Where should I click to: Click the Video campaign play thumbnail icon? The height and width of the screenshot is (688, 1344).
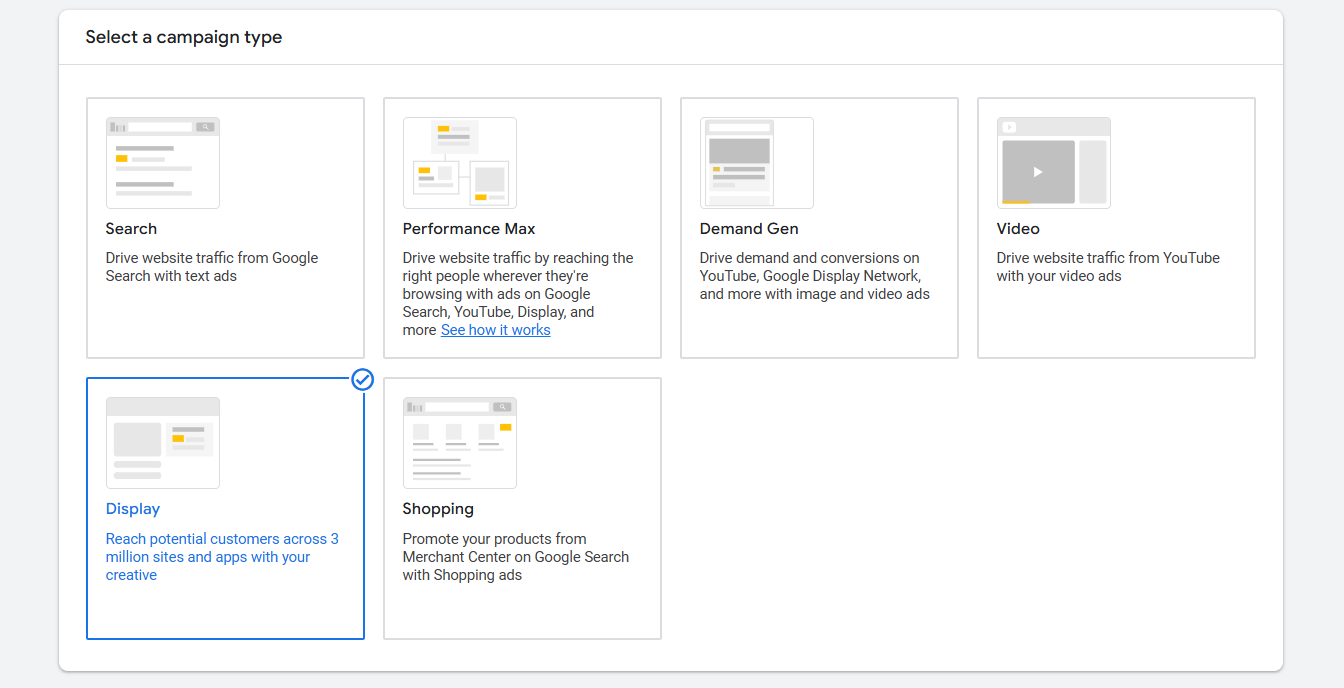coord(1038,172)
